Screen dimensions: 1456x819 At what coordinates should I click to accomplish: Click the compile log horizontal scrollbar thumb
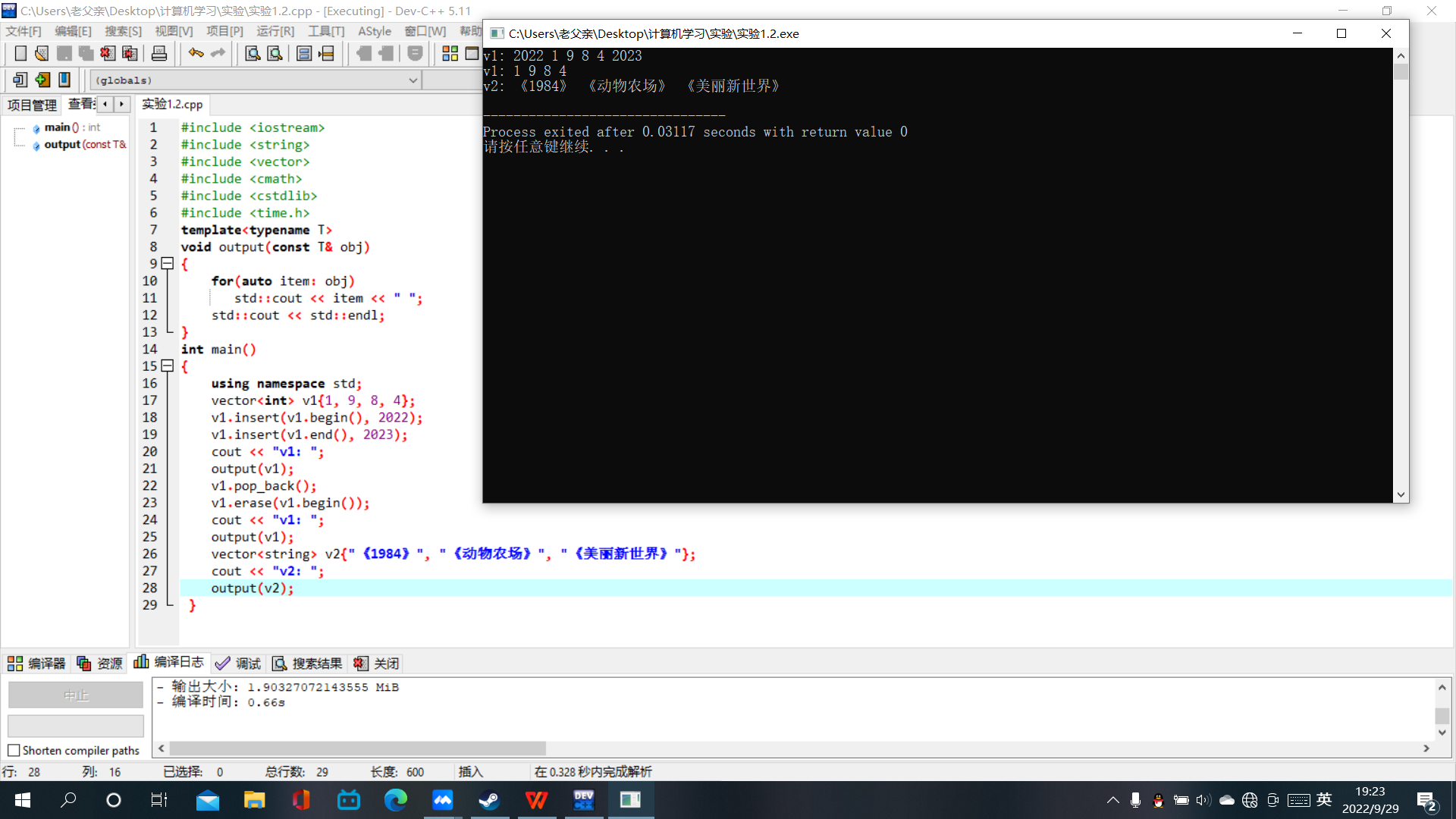pyautogui.click(x=356, y=748)
